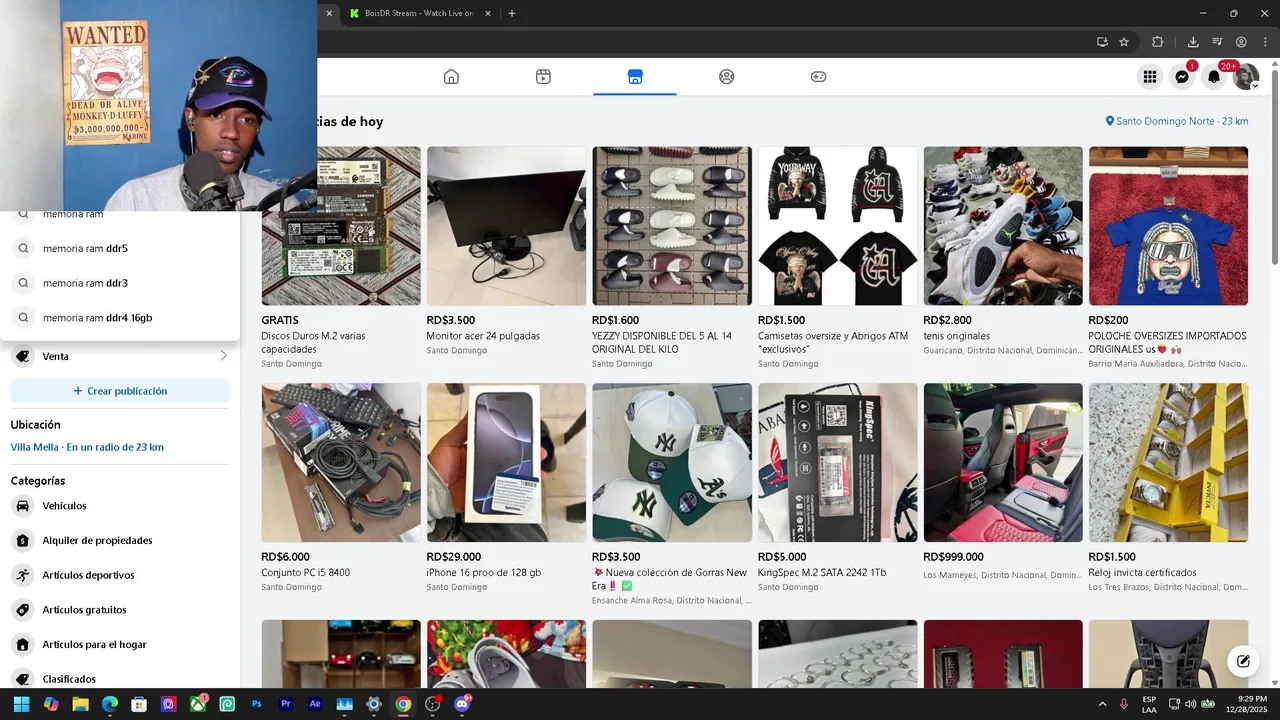Launch Premiere Pro from taskbar
The height and width of the screenshot is (720, 1280).
[286, 704]
